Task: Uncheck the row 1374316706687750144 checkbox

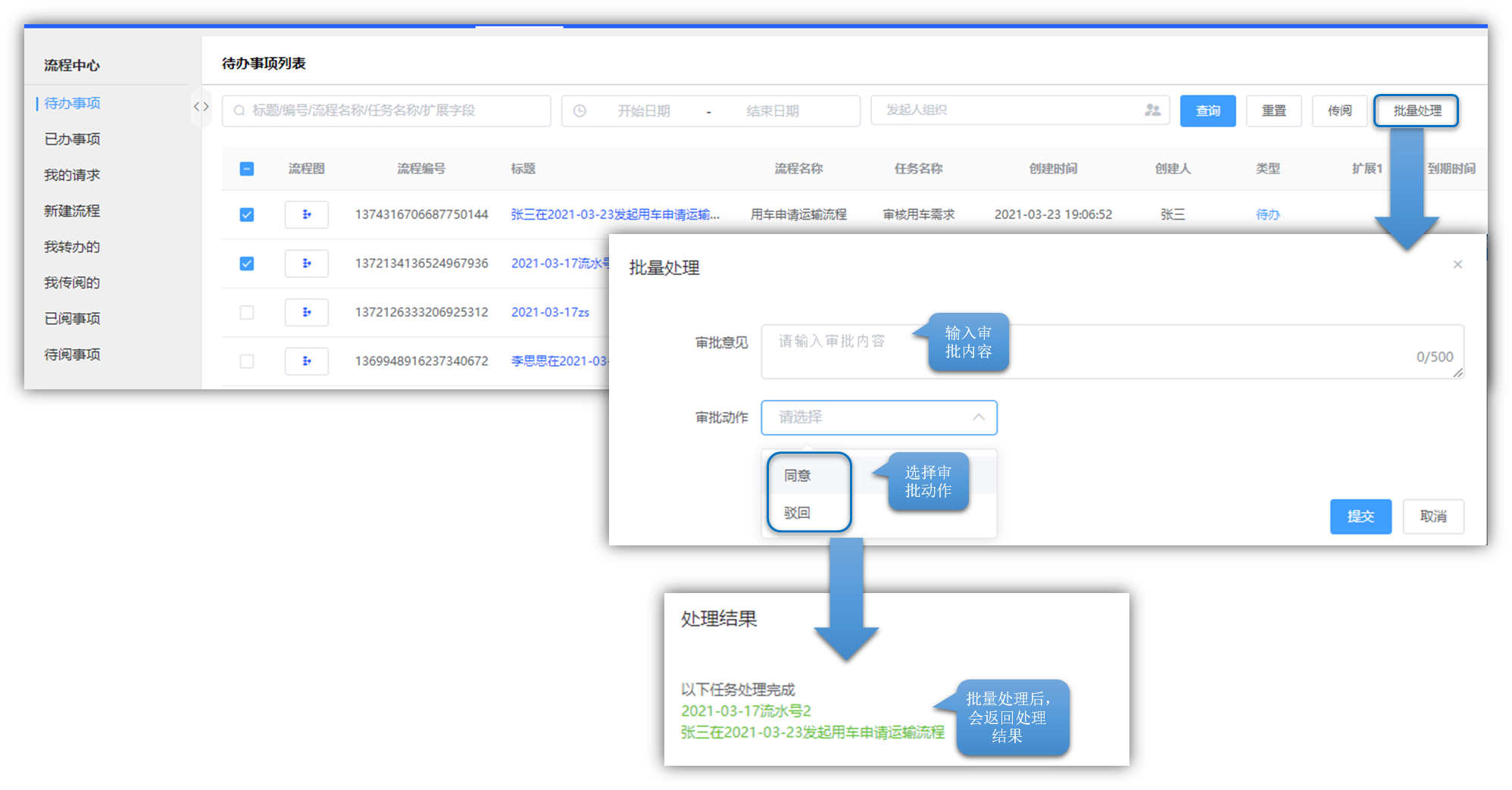Action: pyautogui.click(x=247, y=215)
